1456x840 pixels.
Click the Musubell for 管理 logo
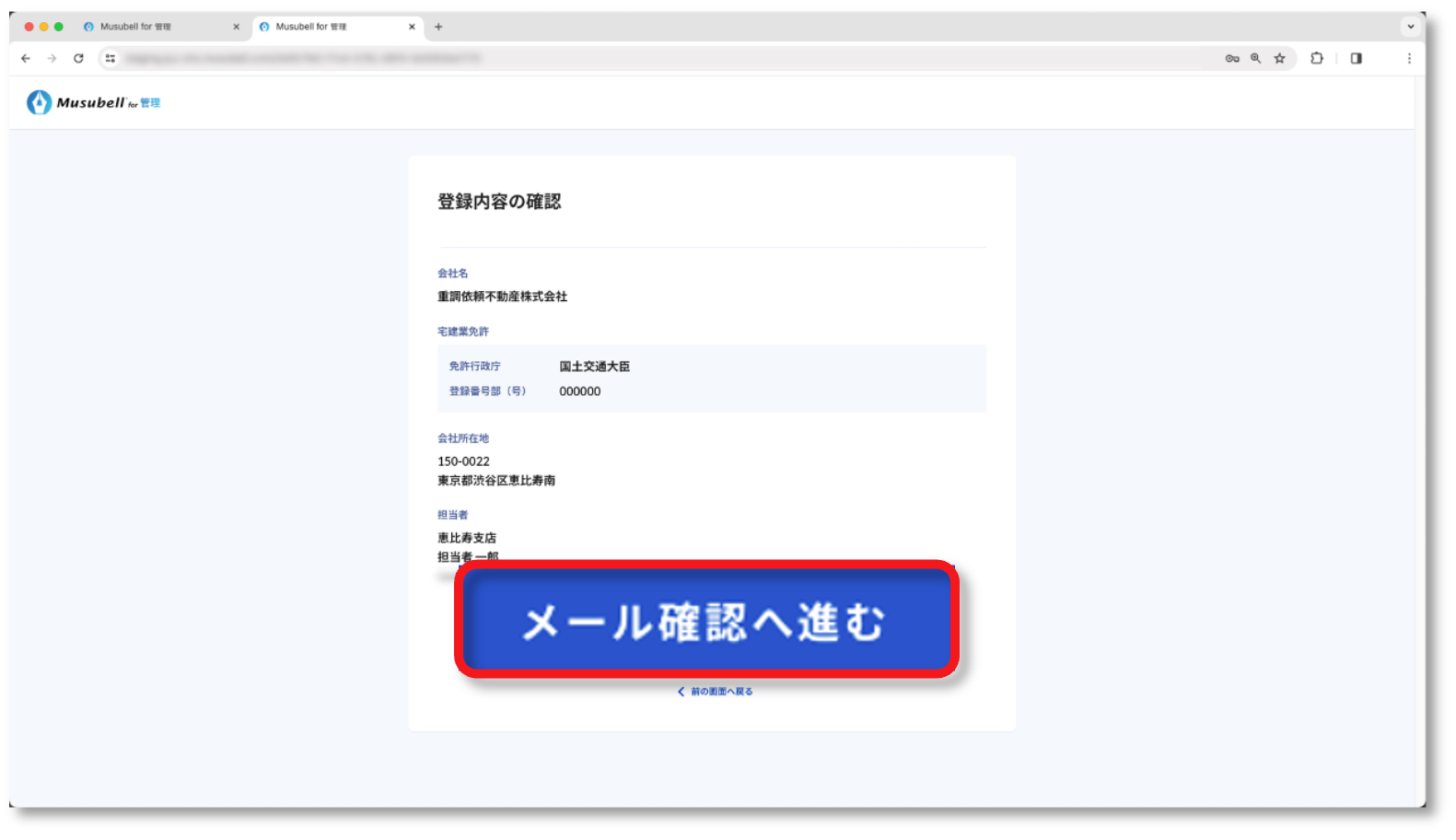tap(94, 102)
